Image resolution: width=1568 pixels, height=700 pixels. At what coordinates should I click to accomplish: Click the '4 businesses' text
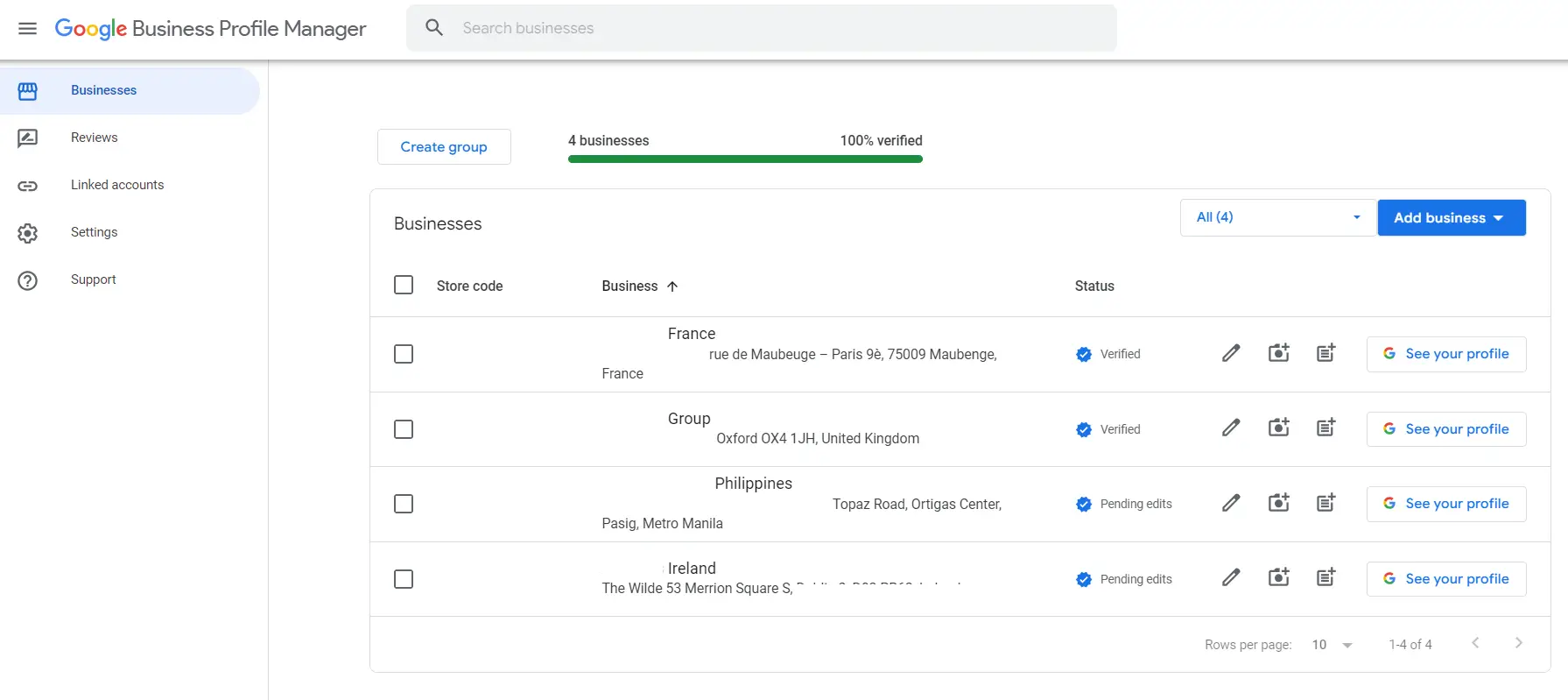coord(608,140)
